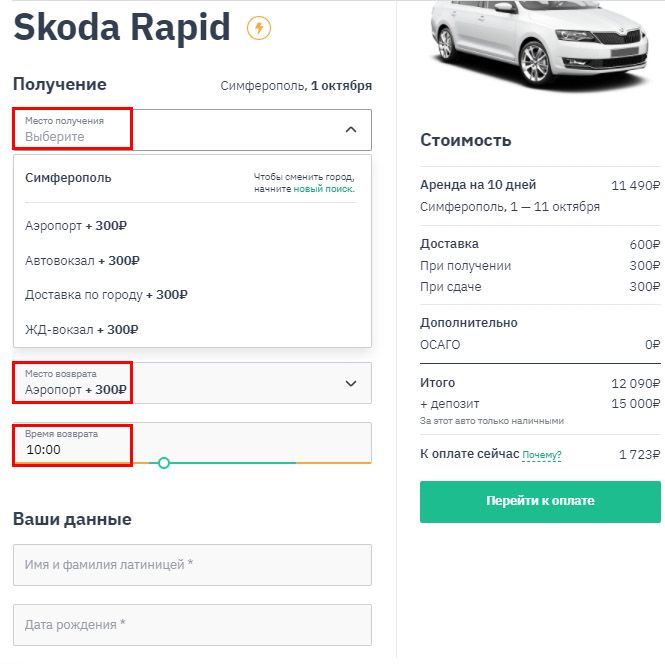Click the return time slider handle
665x665 pixels.
tap(164, 463)
